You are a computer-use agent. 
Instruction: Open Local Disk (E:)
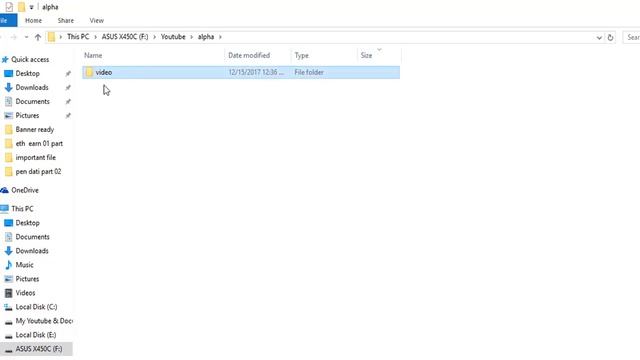(36, 335)
